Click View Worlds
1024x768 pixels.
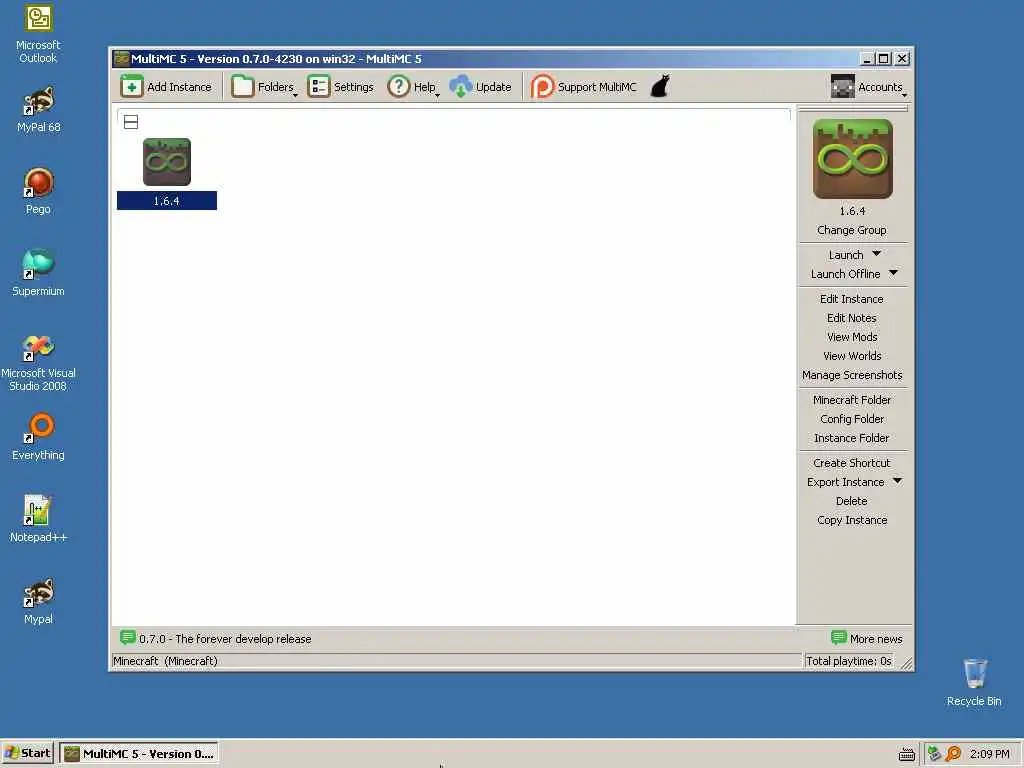coord(852,355)
